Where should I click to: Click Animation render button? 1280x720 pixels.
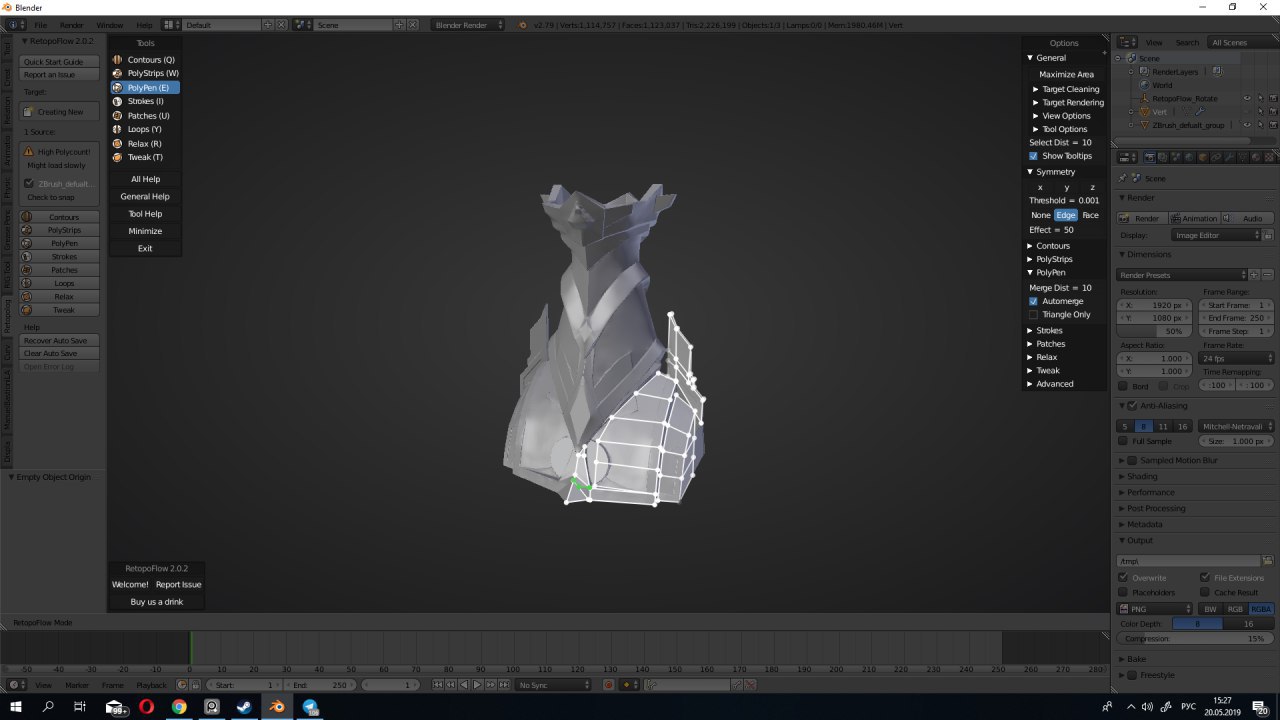pos(1194,218)
